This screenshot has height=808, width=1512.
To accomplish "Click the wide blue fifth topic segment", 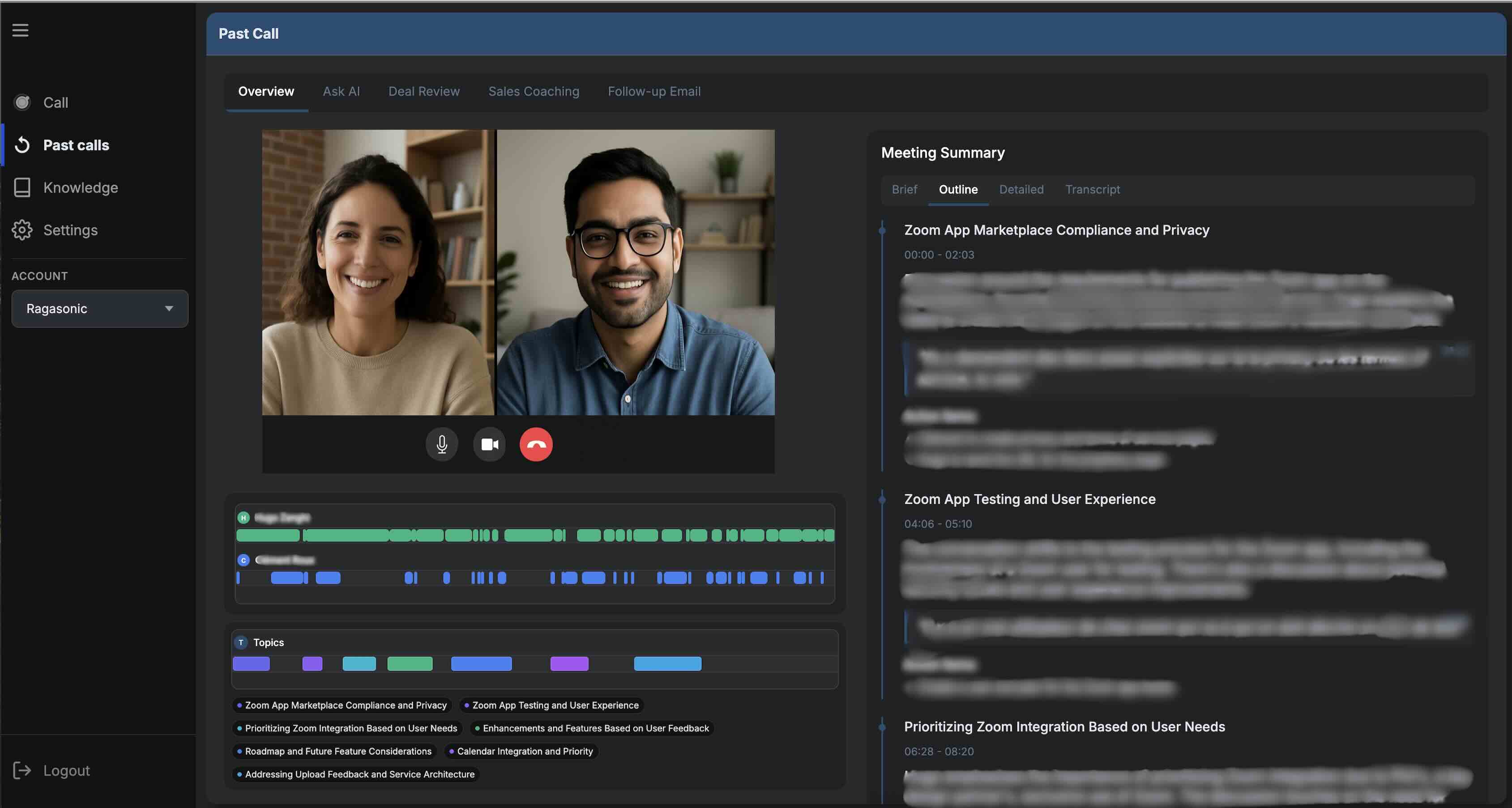I will pyautogui.click(x=481, y=663).
